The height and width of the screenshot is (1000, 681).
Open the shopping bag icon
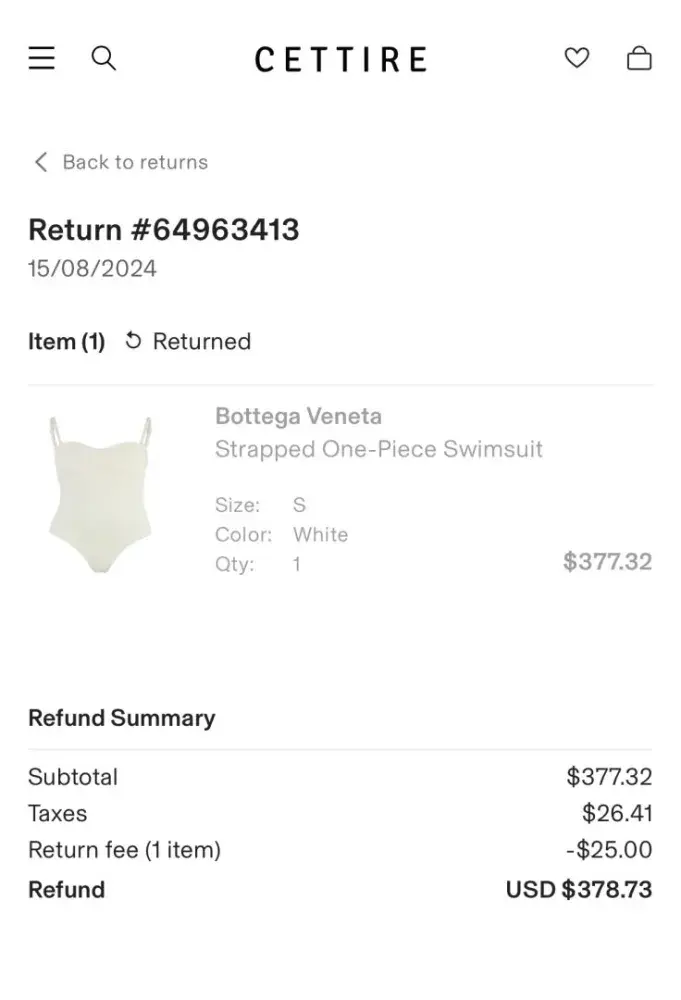tap(639, 58)
